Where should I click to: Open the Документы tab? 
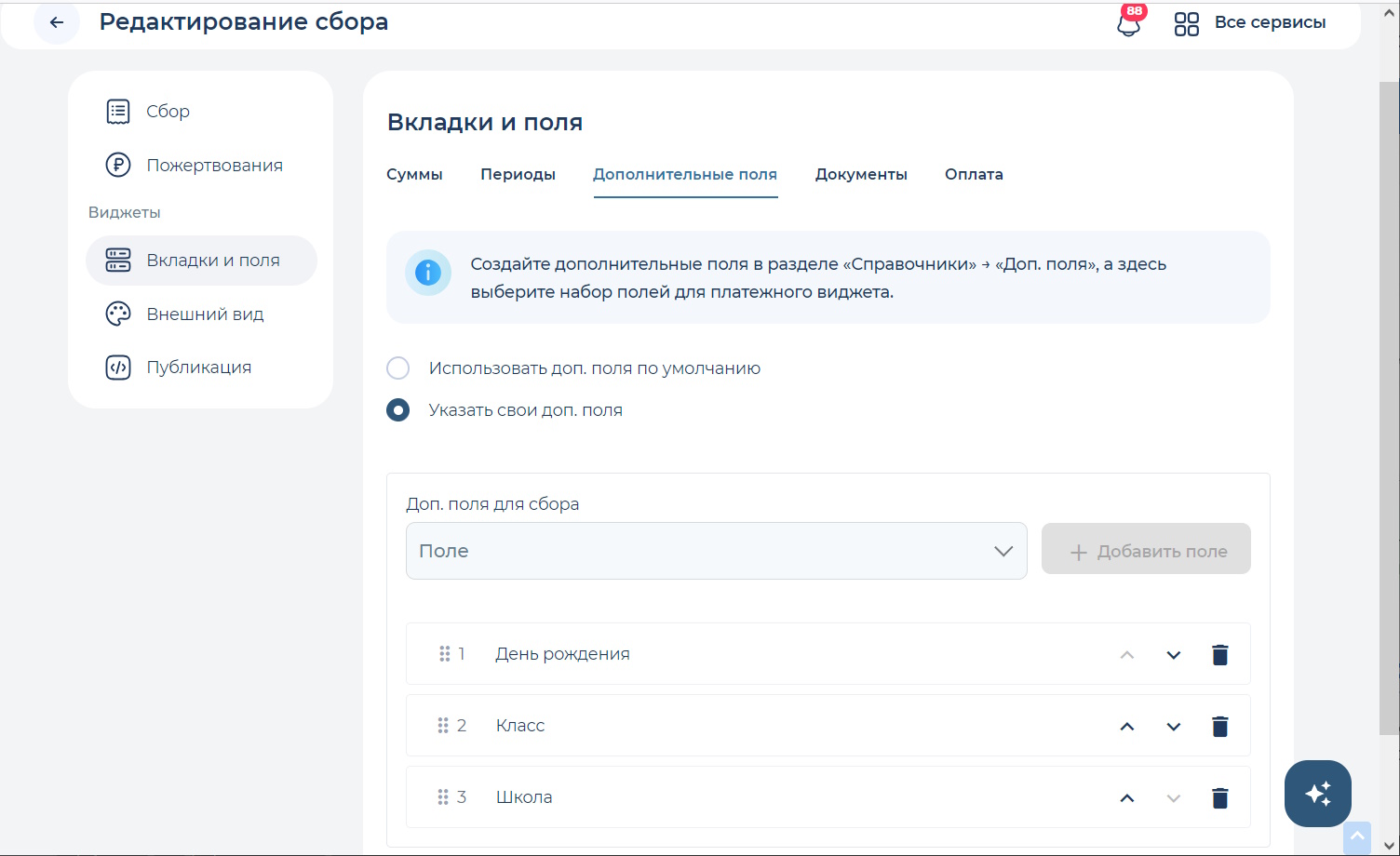tap(861, 175)
